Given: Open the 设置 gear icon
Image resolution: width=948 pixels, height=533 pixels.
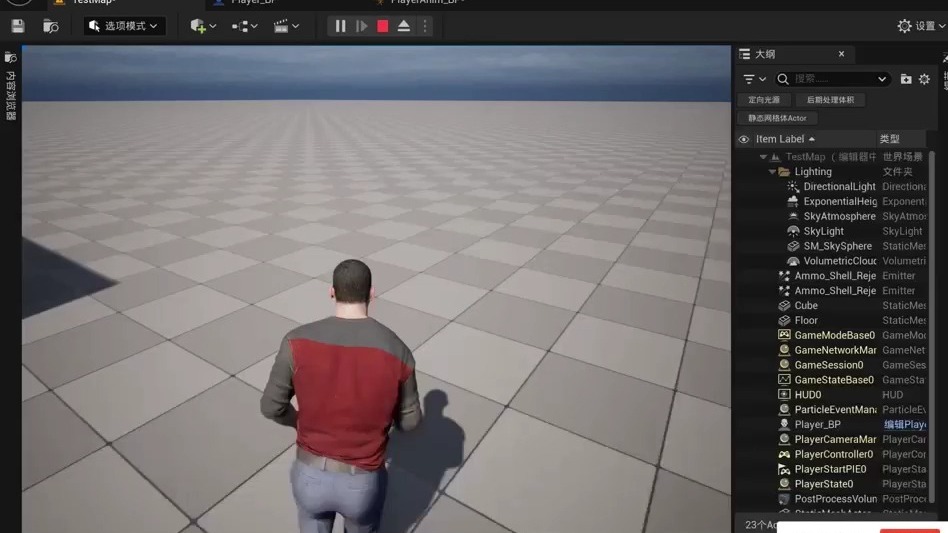Looking at the screenshot, I should [x=904, y=26].
